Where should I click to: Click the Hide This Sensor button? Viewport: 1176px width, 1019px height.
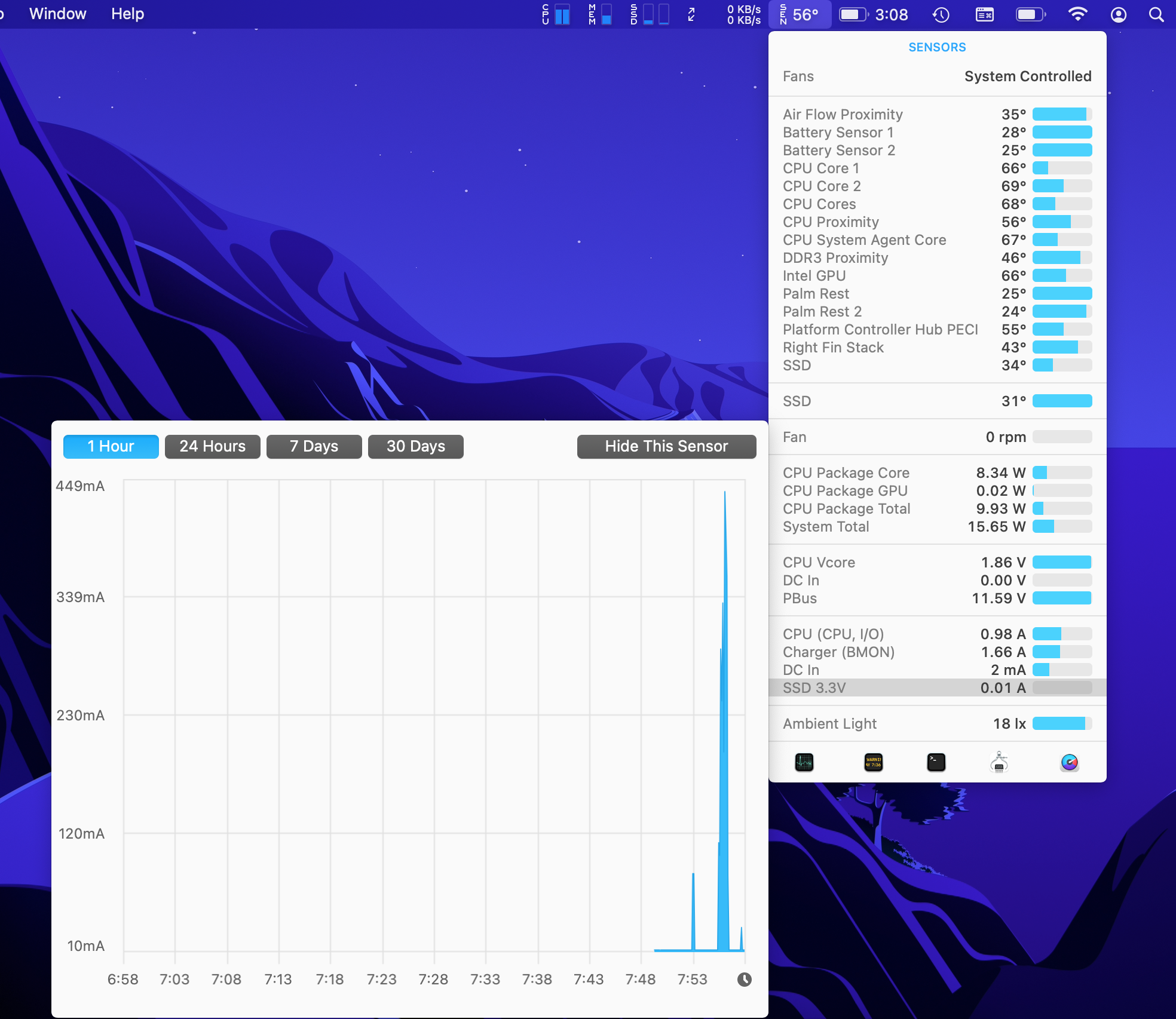click(666, 446)
